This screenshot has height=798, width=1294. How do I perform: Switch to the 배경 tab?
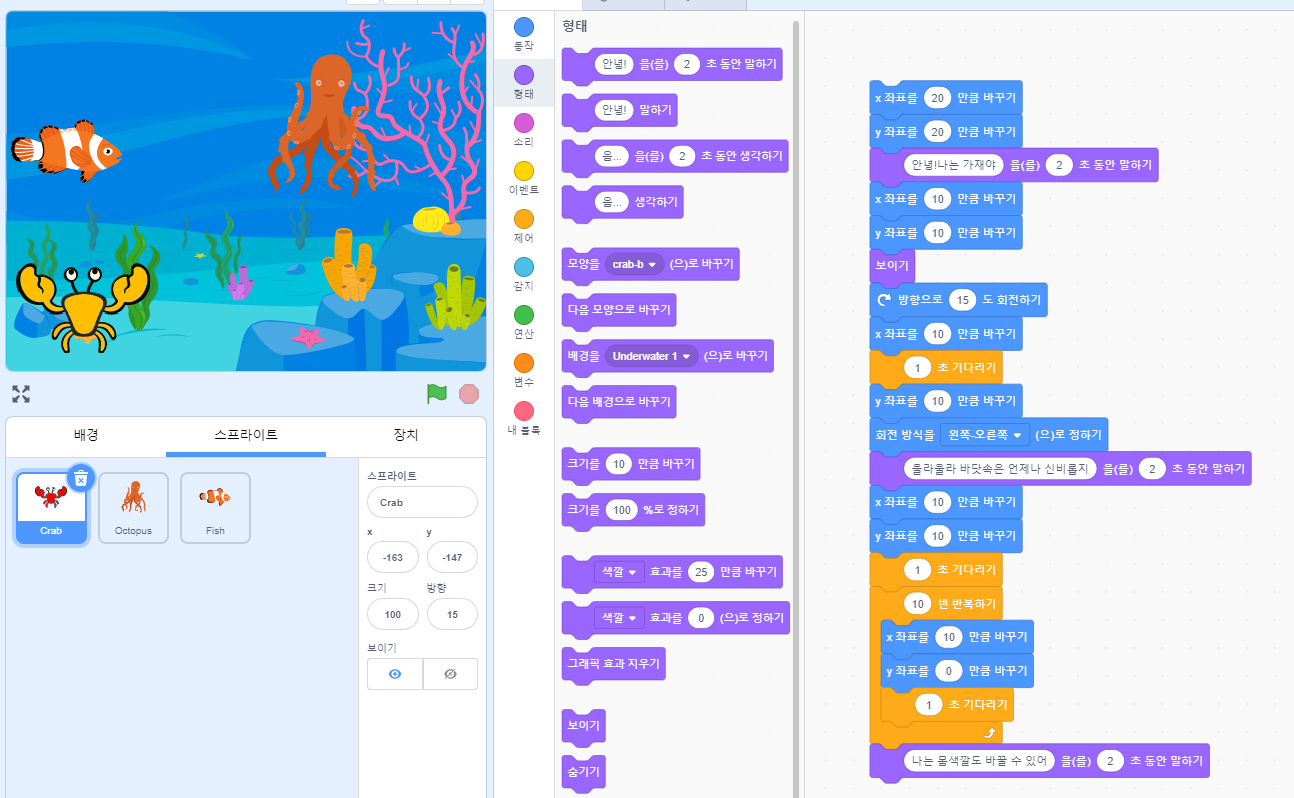tap(86, 435)
